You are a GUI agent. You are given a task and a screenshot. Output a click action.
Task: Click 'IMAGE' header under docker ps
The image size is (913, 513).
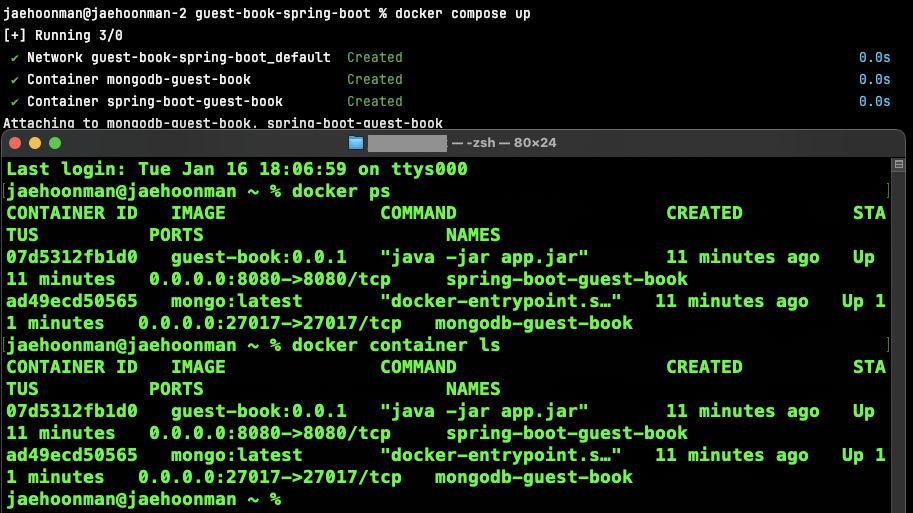(198, 213)
